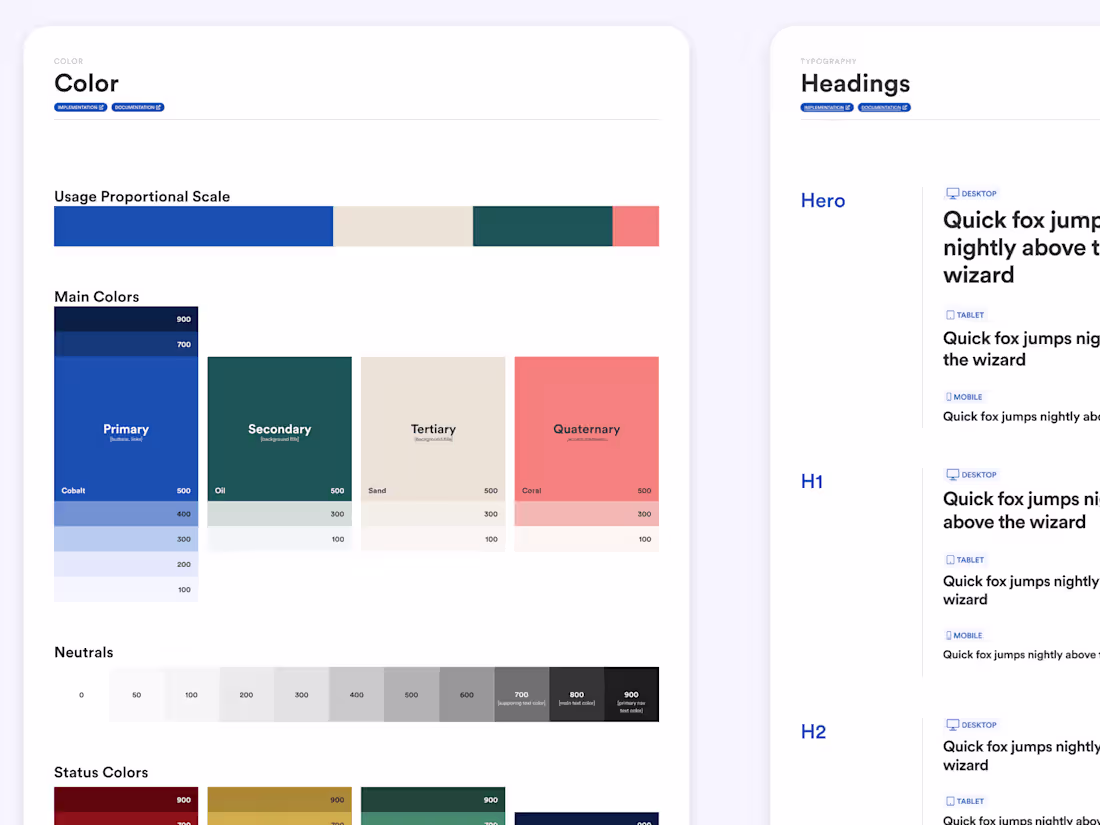This screenshot has height=825, width=1100.
Task: Select the Quaternary Coral 500 swatch
Action: [x=586, y=429]
